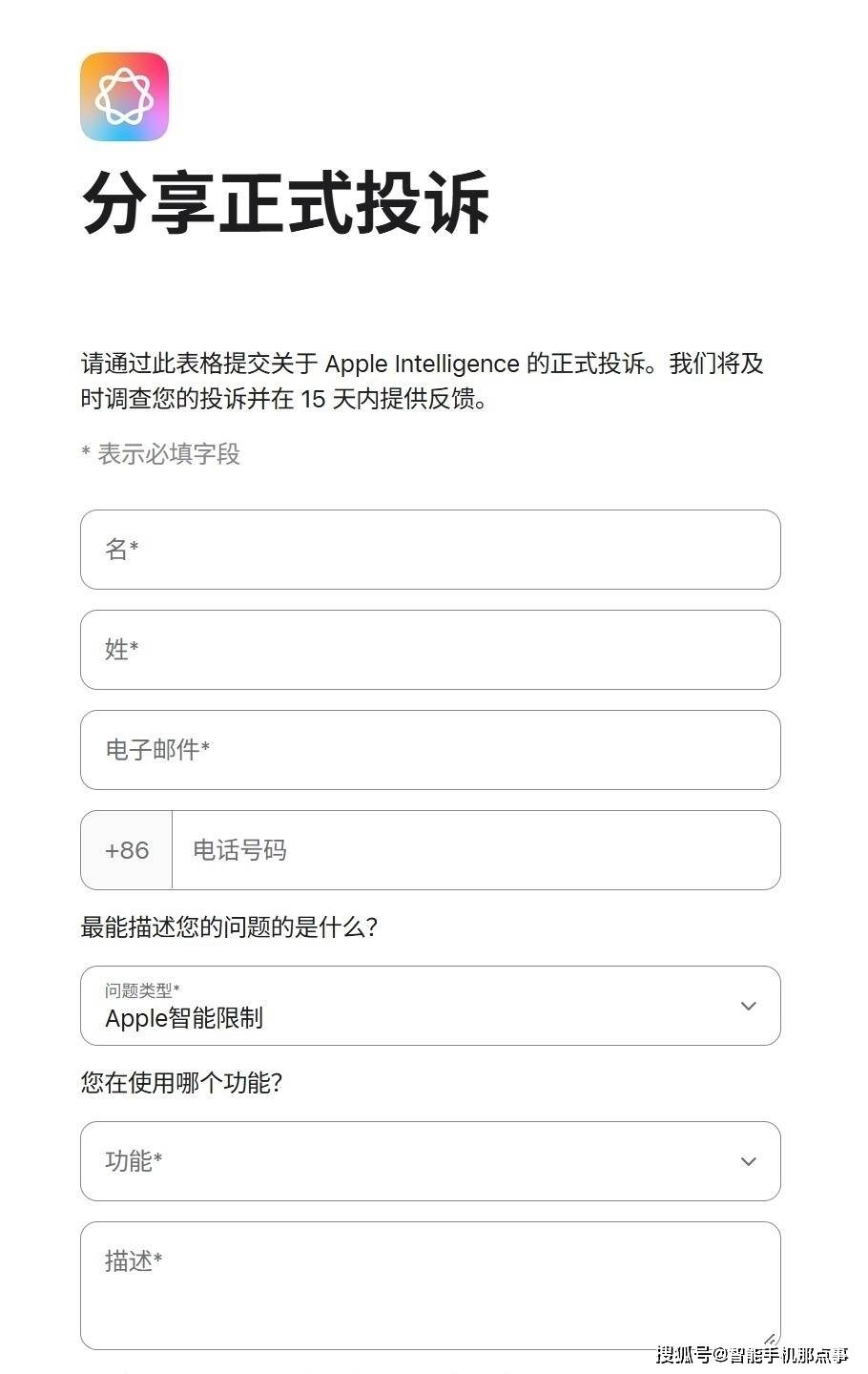The width and height of the screenshot is (868, 1374).
Task: Click the 搜狐号@智能手机那点事 watermark text
Action: [x=752, y=1355]
